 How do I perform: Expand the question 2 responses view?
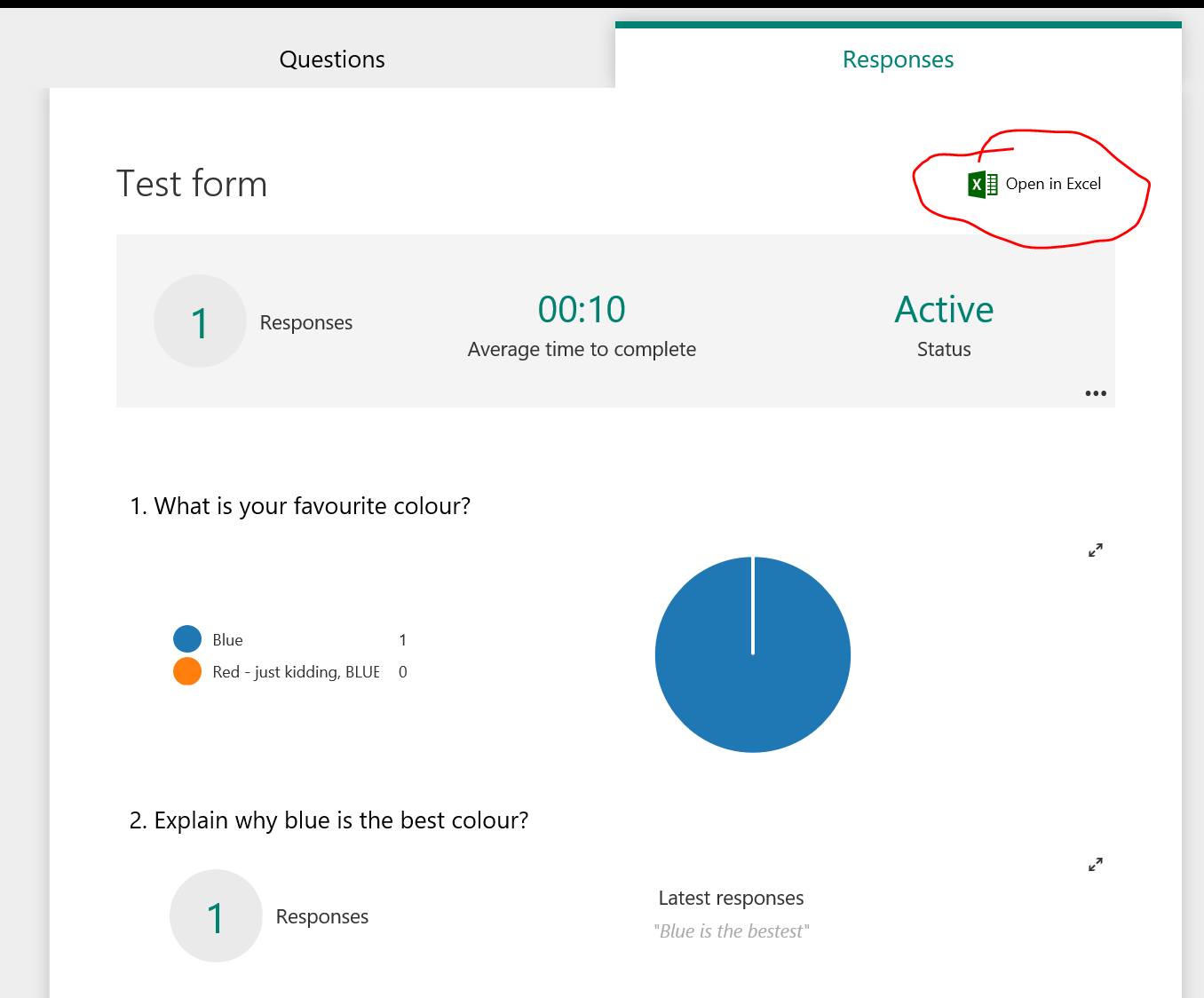(x=1096, y=865)
